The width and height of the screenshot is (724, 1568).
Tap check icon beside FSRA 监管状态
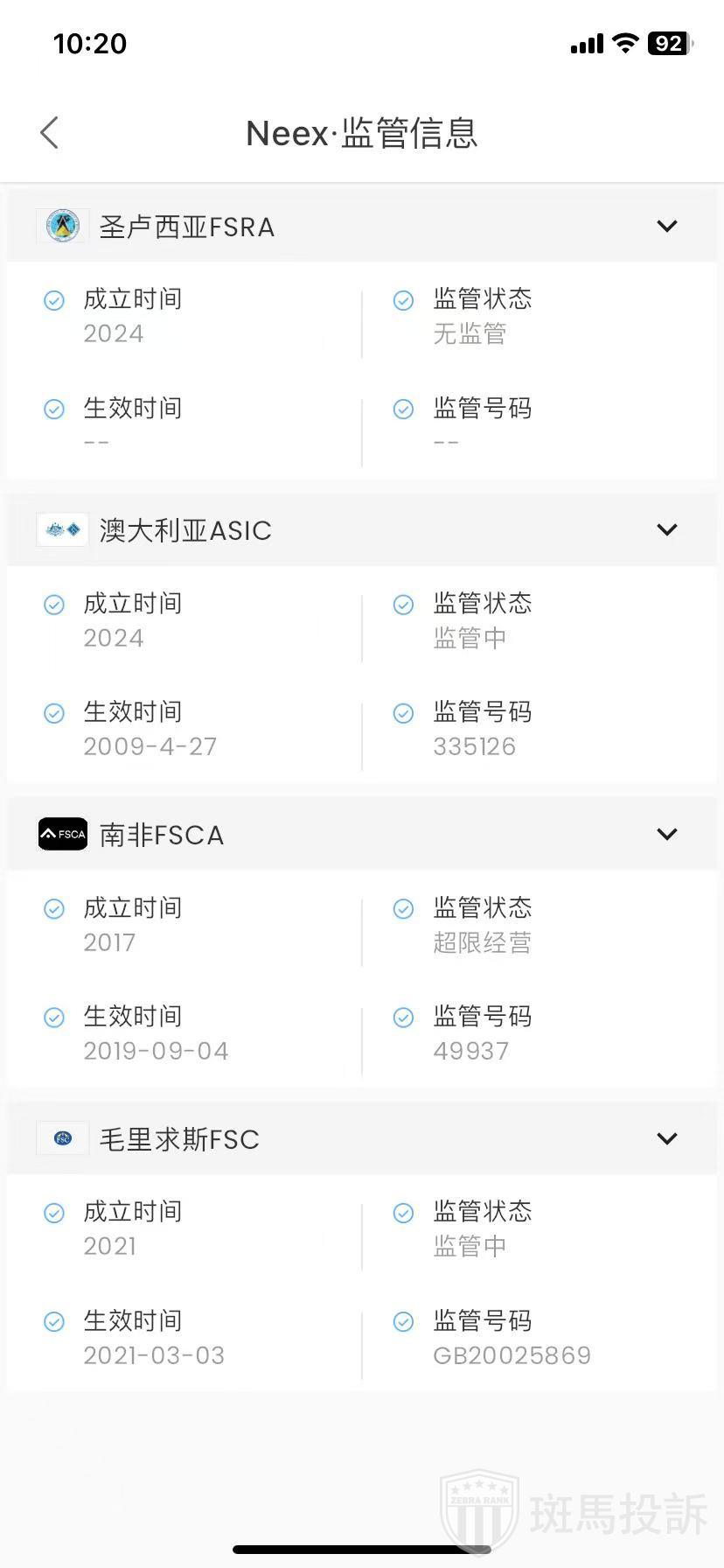[403, 301]
